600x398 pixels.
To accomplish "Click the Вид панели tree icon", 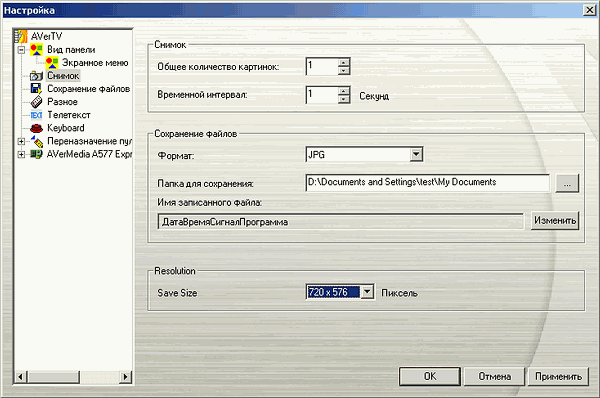I will [x=36, y=49].
